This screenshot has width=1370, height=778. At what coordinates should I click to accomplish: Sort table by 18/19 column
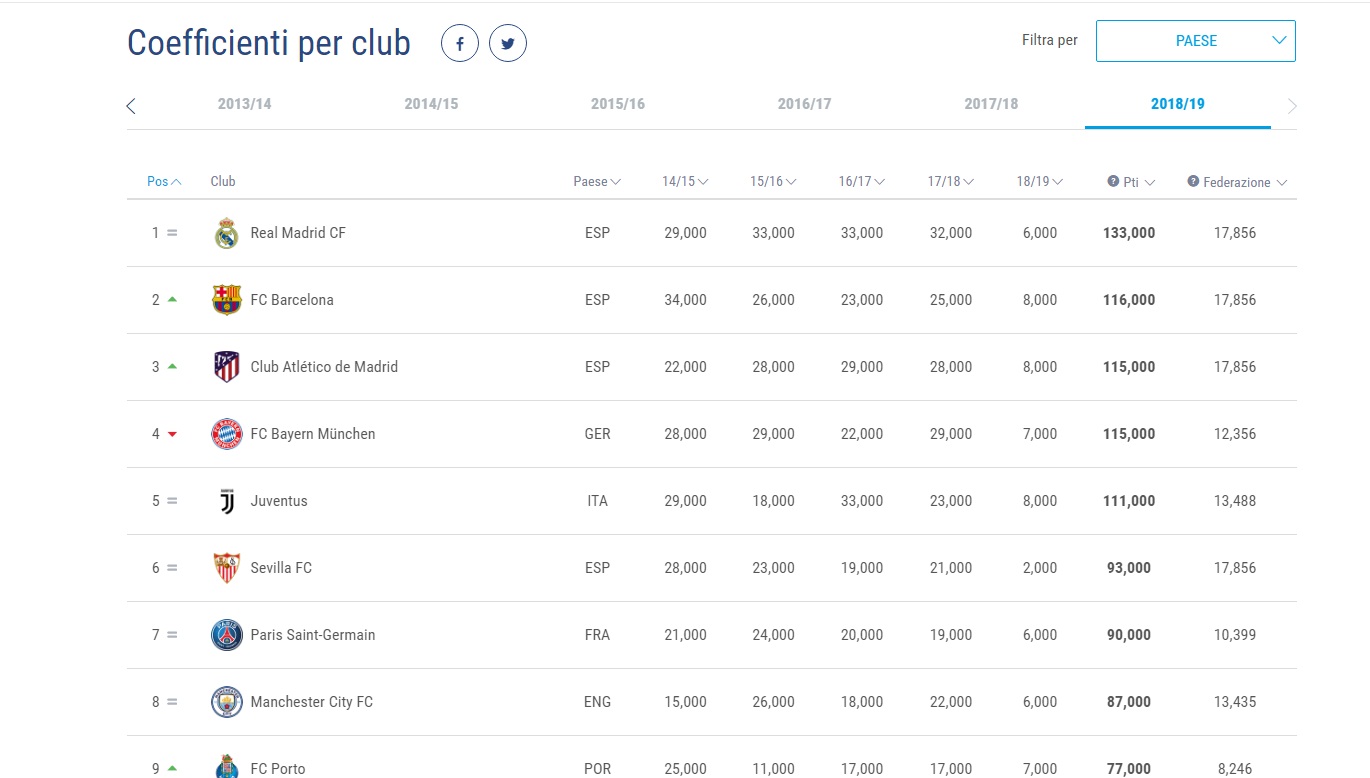click(x=1039, y=182)
